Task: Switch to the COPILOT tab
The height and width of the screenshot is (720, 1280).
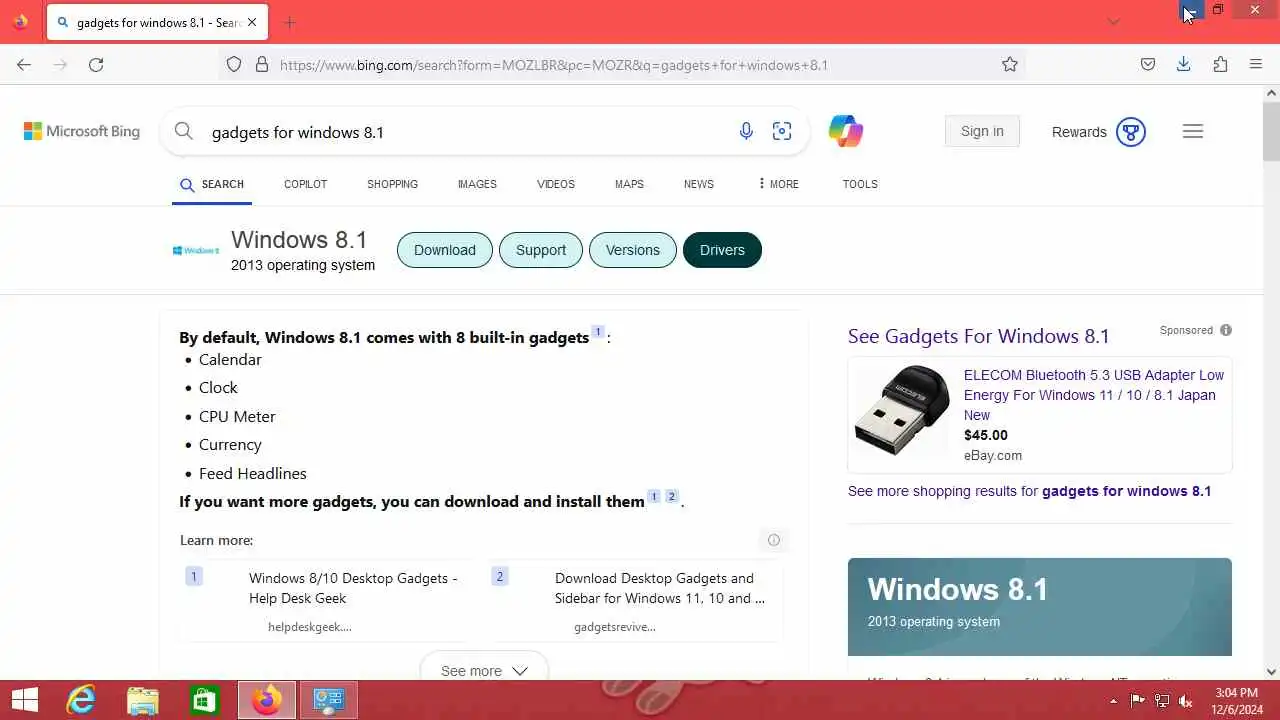Action: 305,184
